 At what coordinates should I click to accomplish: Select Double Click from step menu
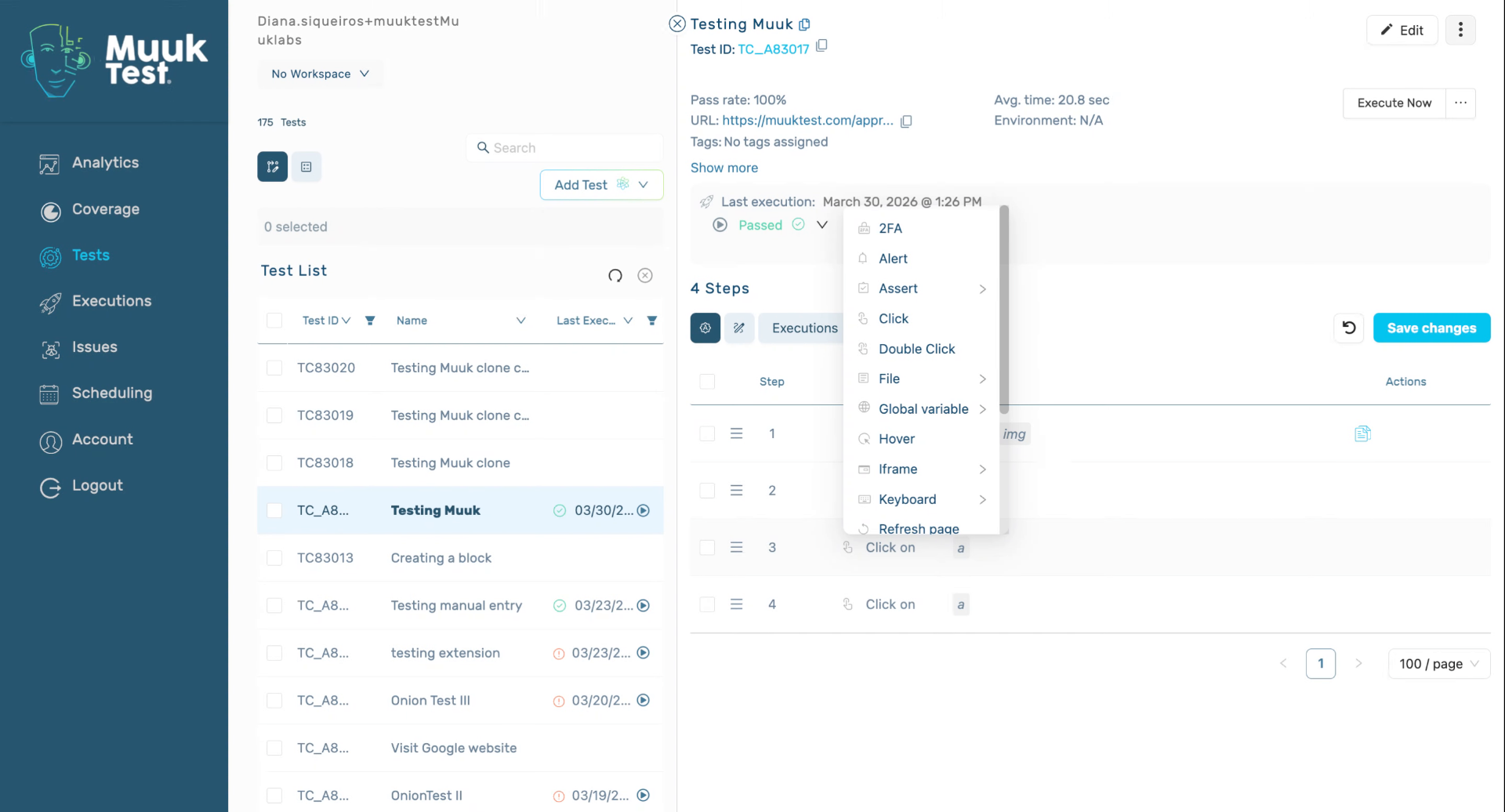(x=922, y=350)
